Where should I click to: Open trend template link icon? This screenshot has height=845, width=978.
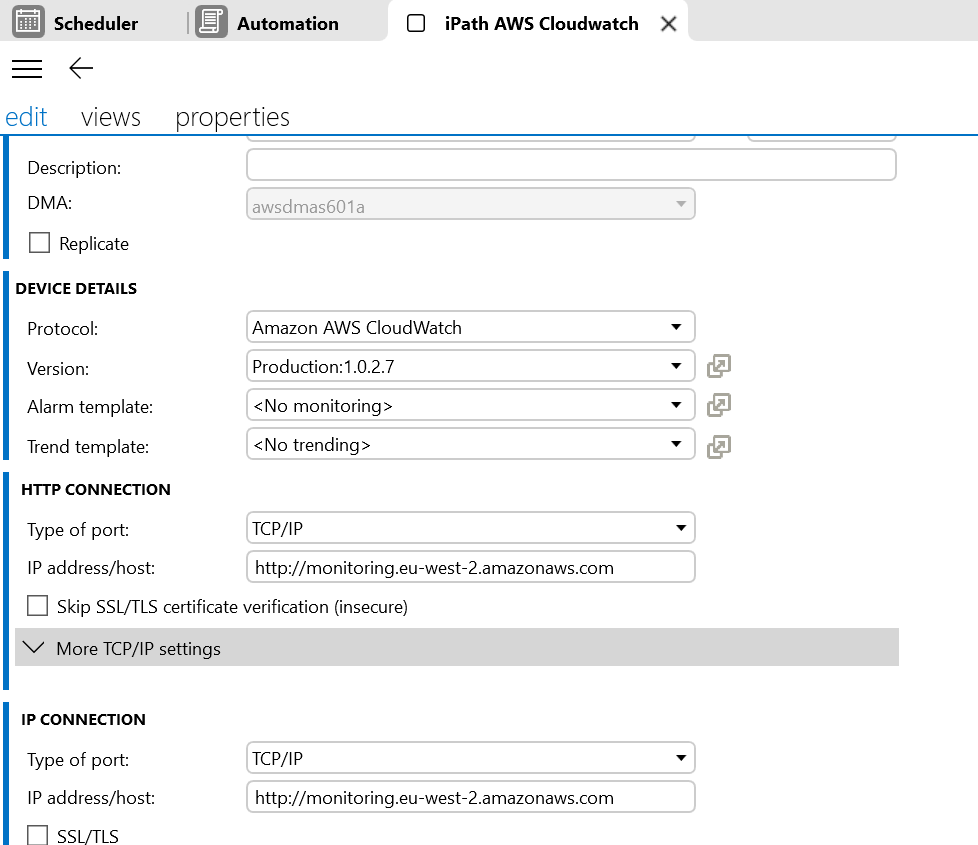point(718,446)
